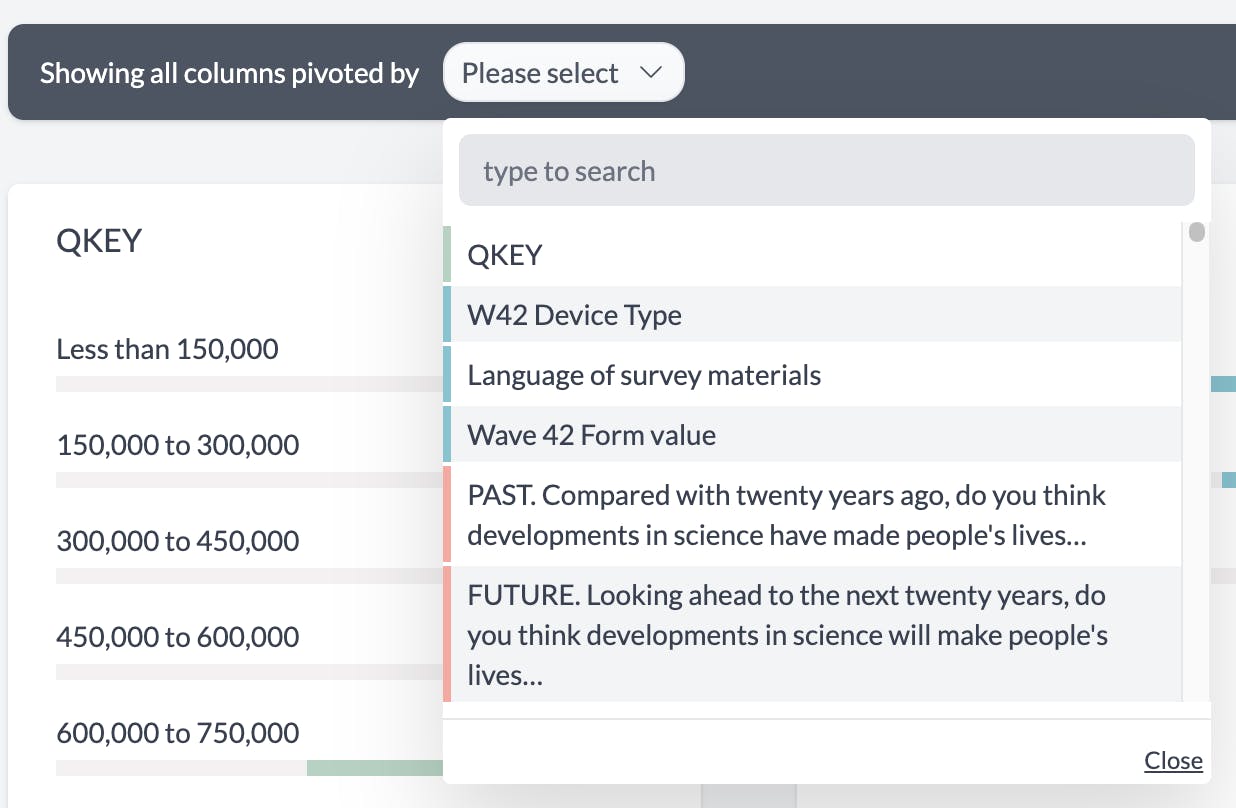The width and height of the screenshot is (1236, 808).
Task: Select the FUTURE science developments question
Action: click(786, 634)
